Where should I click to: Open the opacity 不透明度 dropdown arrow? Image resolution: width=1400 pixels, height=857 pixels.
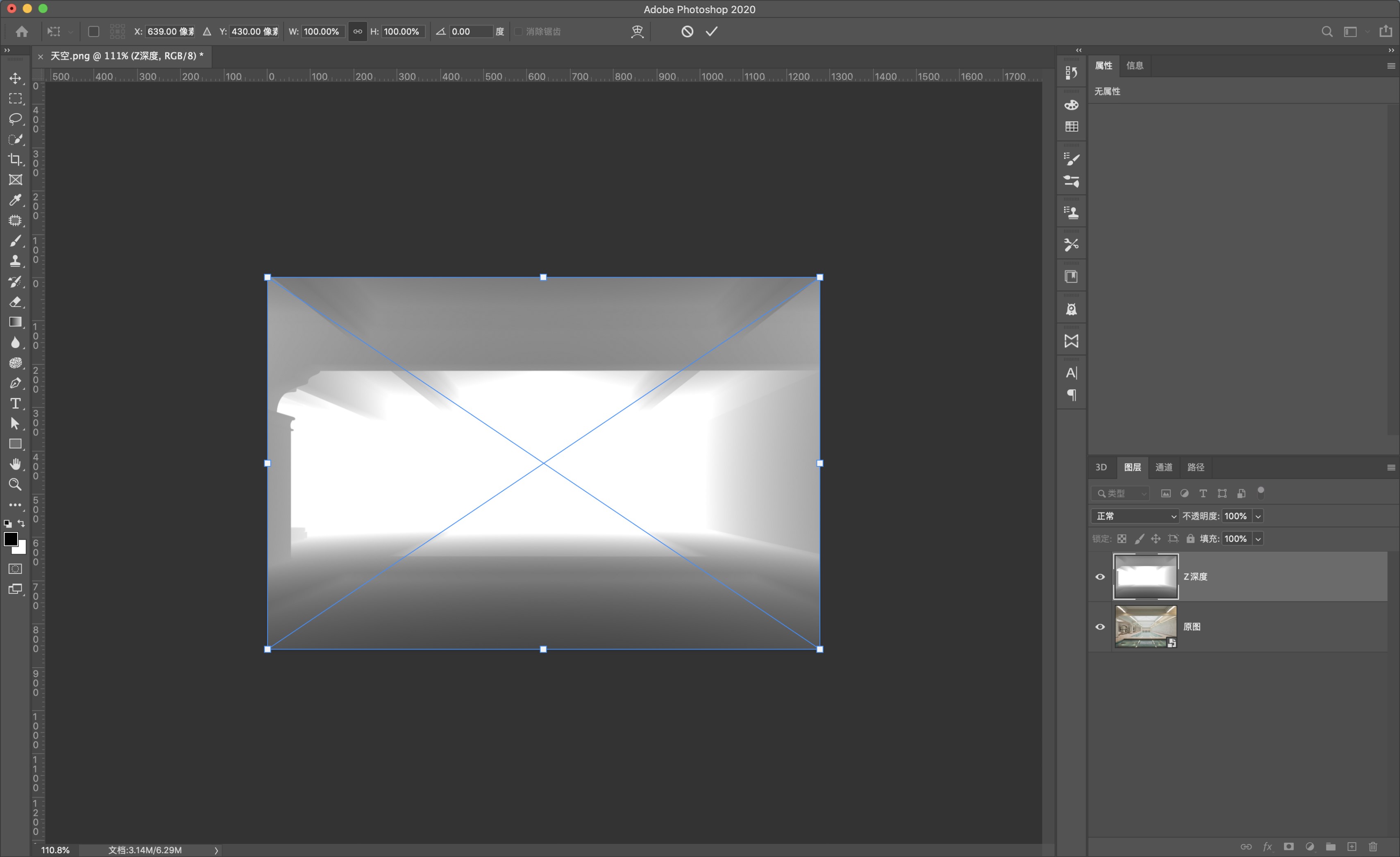pos(1258,516)
